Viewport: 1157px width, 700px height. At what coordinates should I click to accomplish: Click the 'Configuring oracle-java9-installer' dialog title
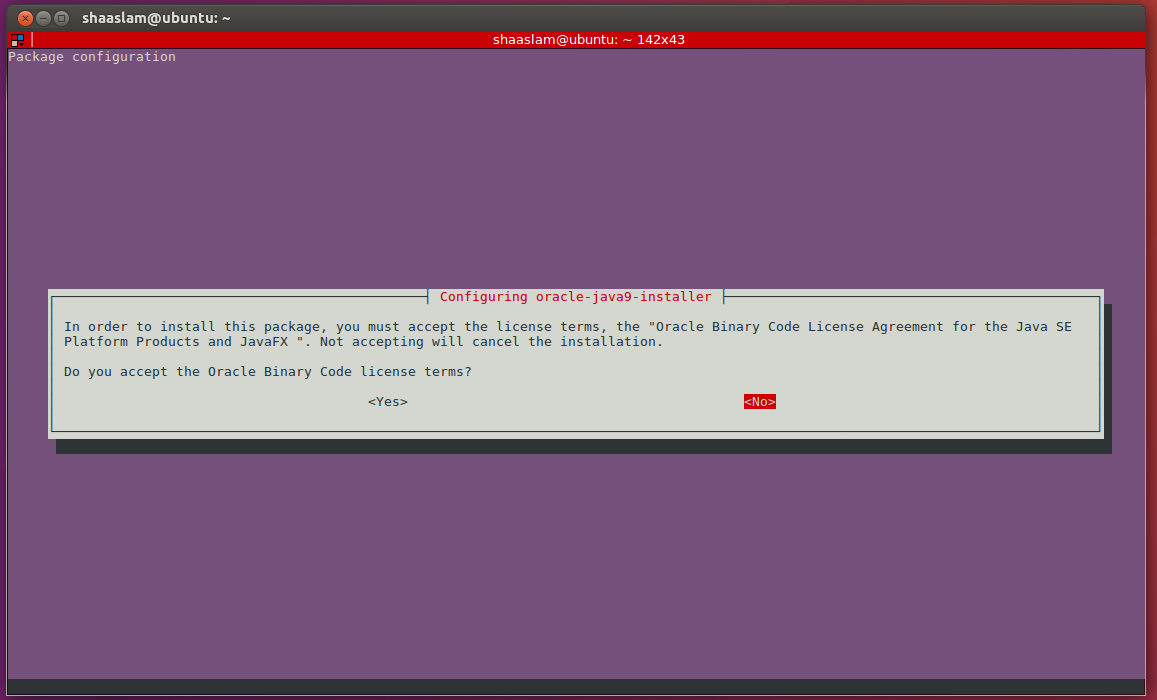(576, 297)
